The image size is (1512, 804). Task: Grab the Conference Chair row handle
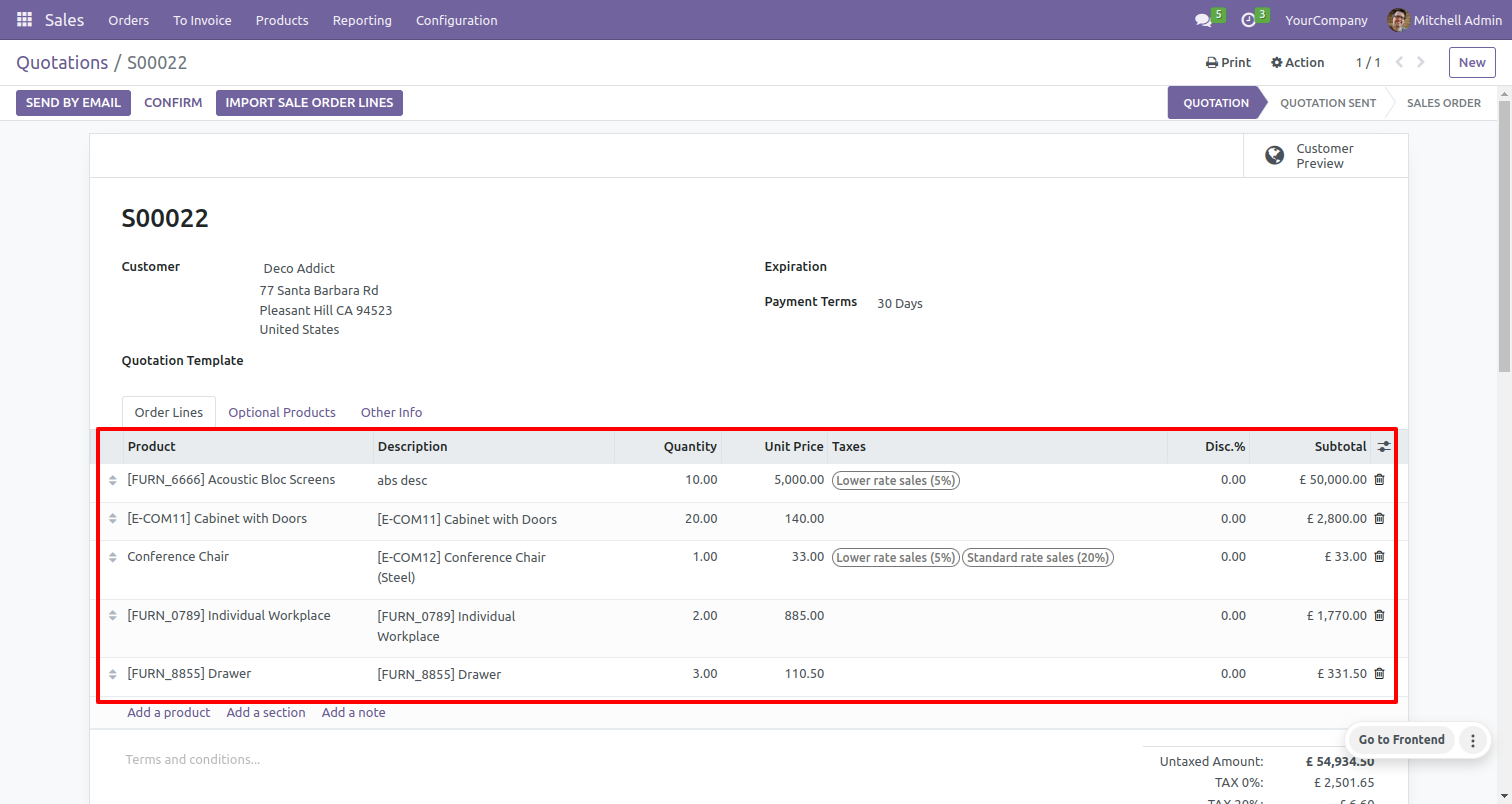pyautogui.click(x=112, y=558)
